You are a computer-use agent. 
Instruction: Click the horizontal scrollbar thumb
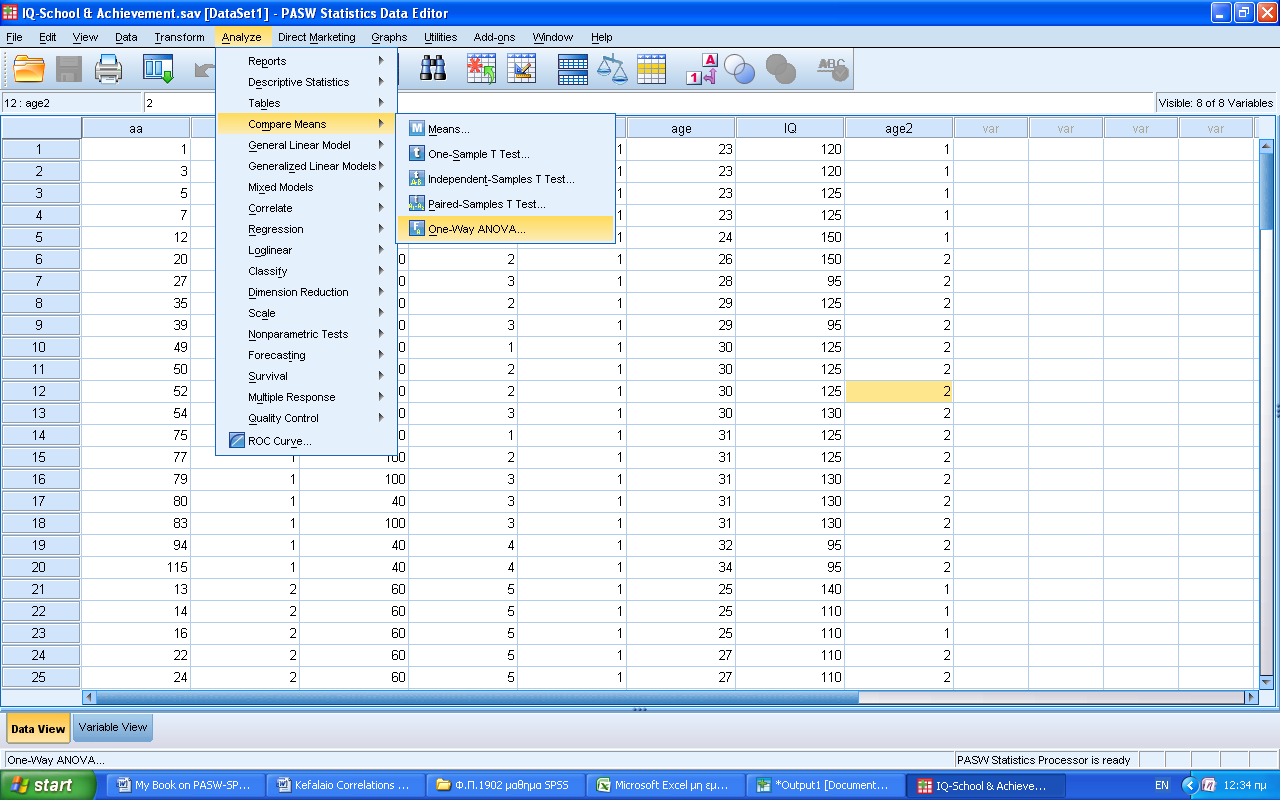[477, 697]
